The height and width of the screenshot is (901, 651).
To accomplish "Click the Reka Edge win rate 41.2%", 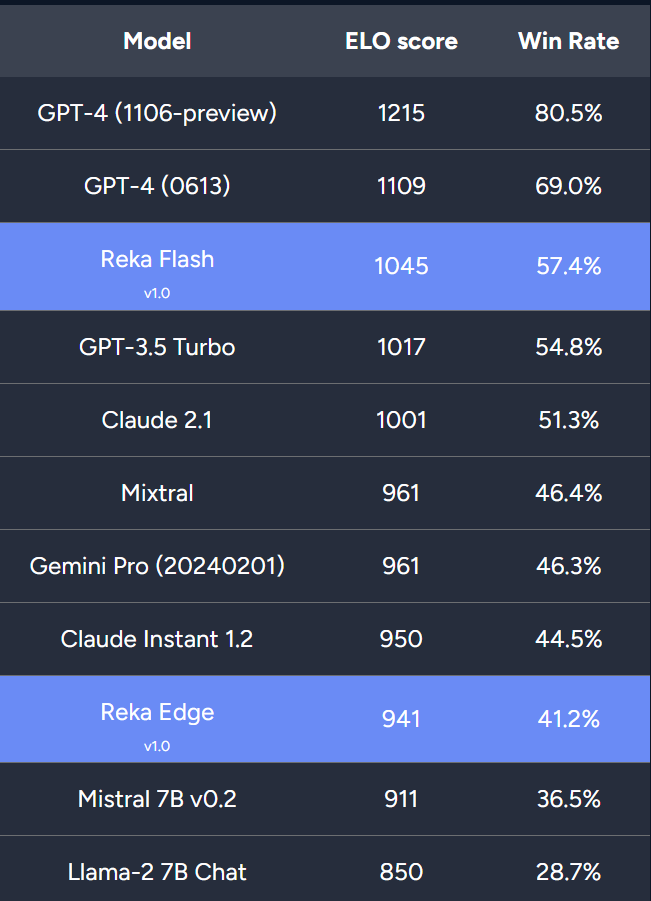I will 567,719.
